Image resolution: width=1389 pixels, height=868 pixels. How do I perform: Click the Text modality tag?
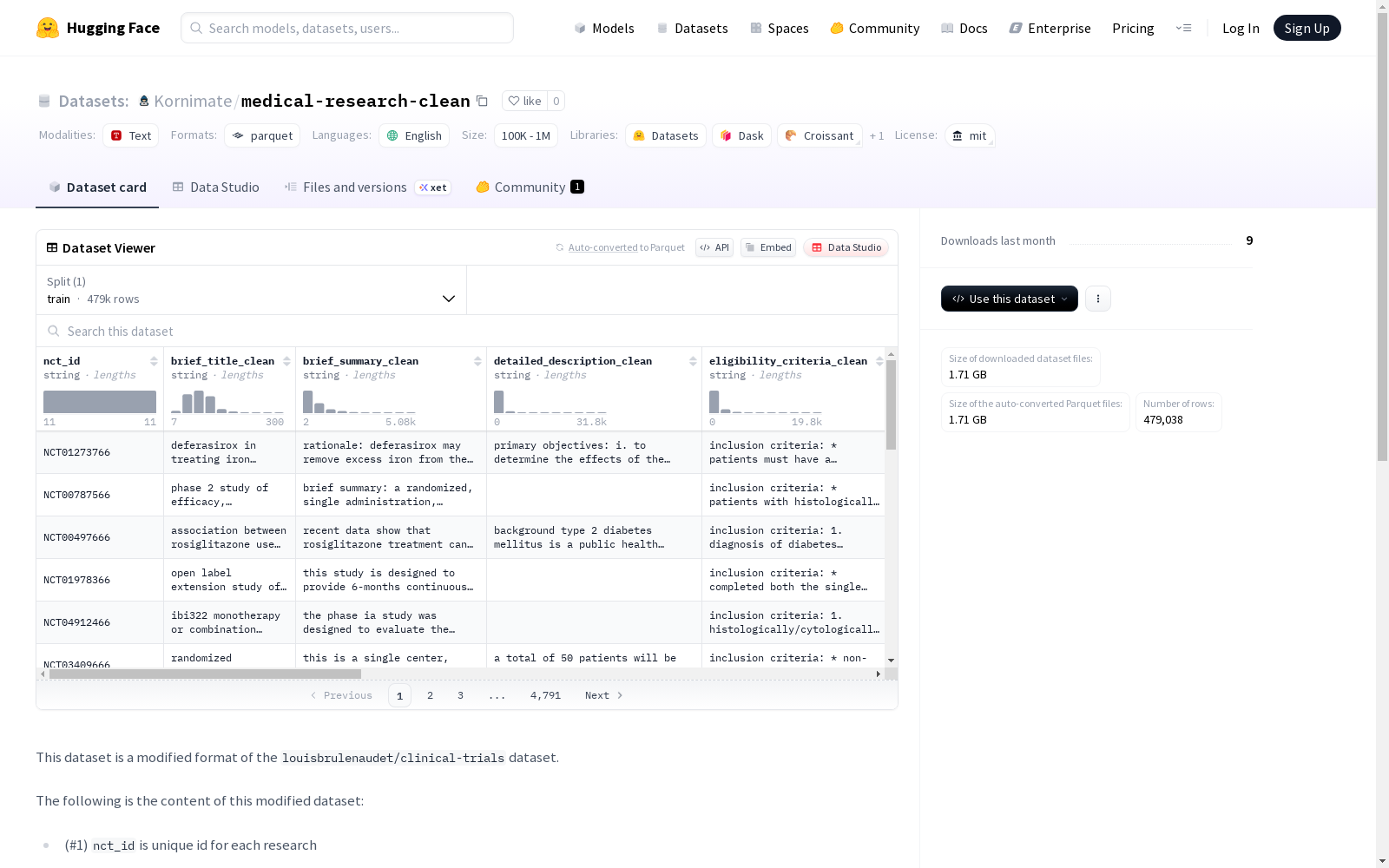point(131,135)
